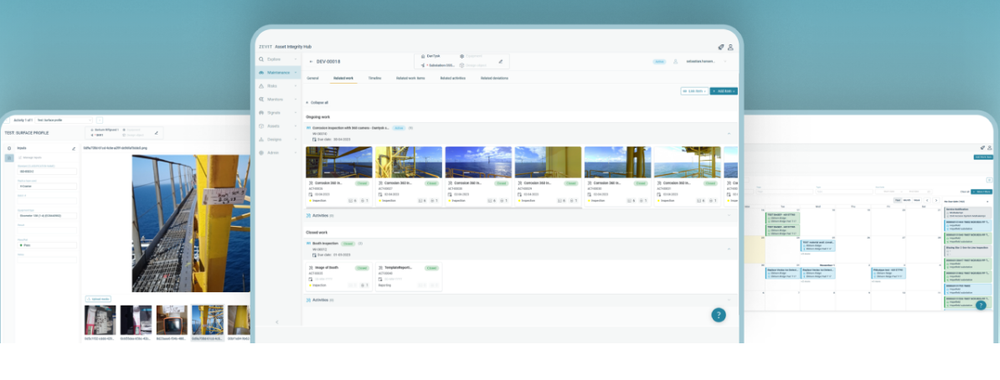This screenshot has width=1000, height=380.
Task: Click the pencil edit icon next to Substation info
Action: point(501,62)
